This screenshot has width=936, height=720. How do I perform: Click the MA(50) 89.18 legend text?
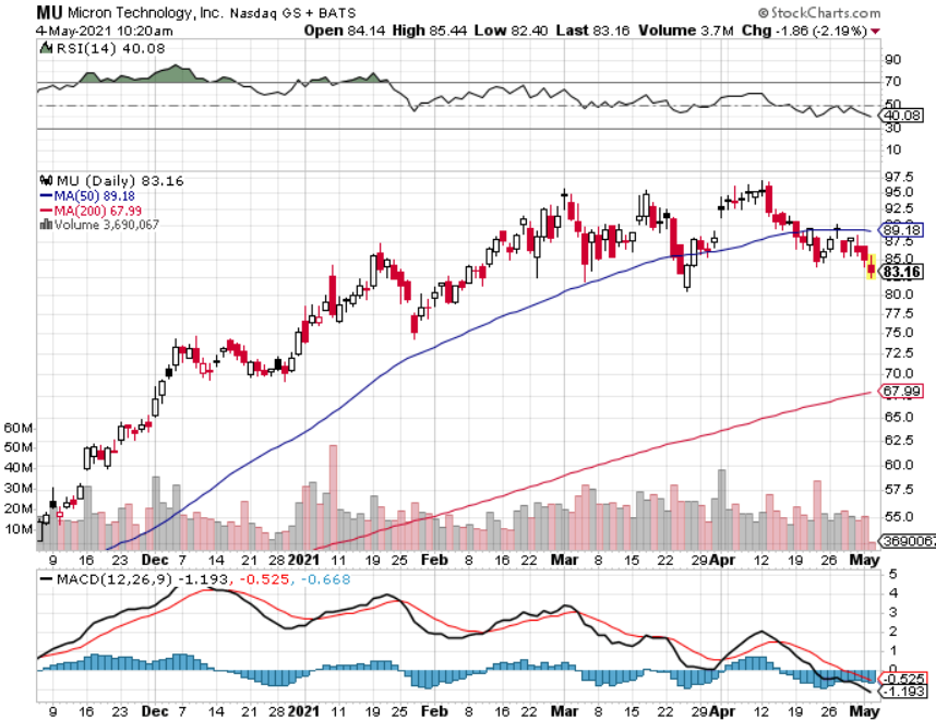pyautogui.click(x=94, y=196)
